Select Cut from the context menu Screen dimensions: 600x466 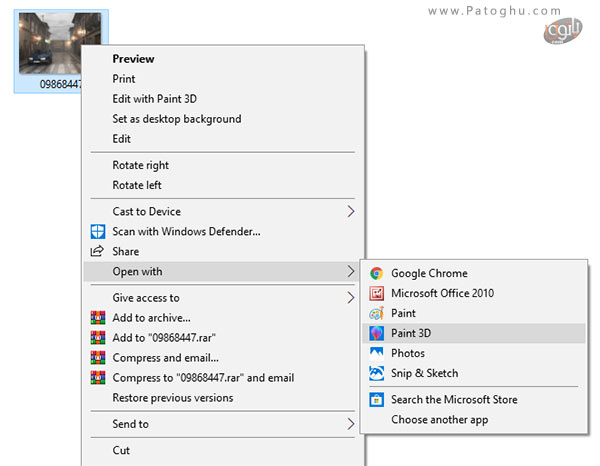click(x=223, y=450)
